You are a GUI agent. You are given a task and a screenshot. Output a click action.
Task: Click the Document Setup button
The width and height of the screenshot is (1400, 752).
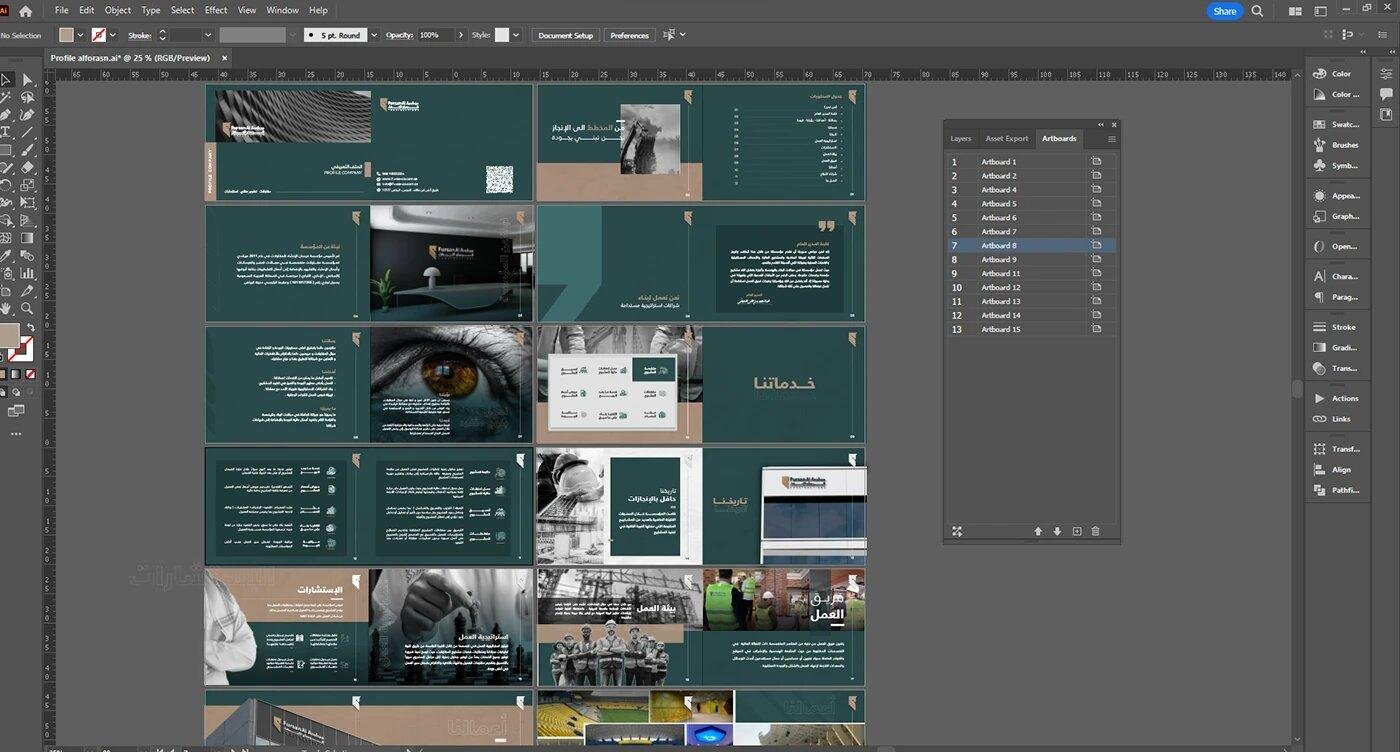(x=565, y=35)
